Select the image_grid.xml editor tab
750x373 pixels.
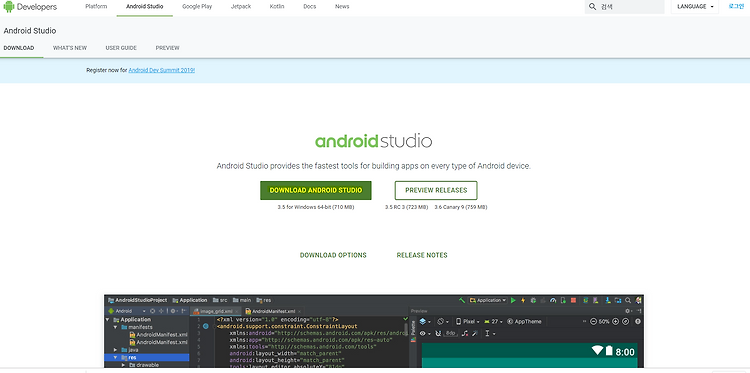pos(216,311)
